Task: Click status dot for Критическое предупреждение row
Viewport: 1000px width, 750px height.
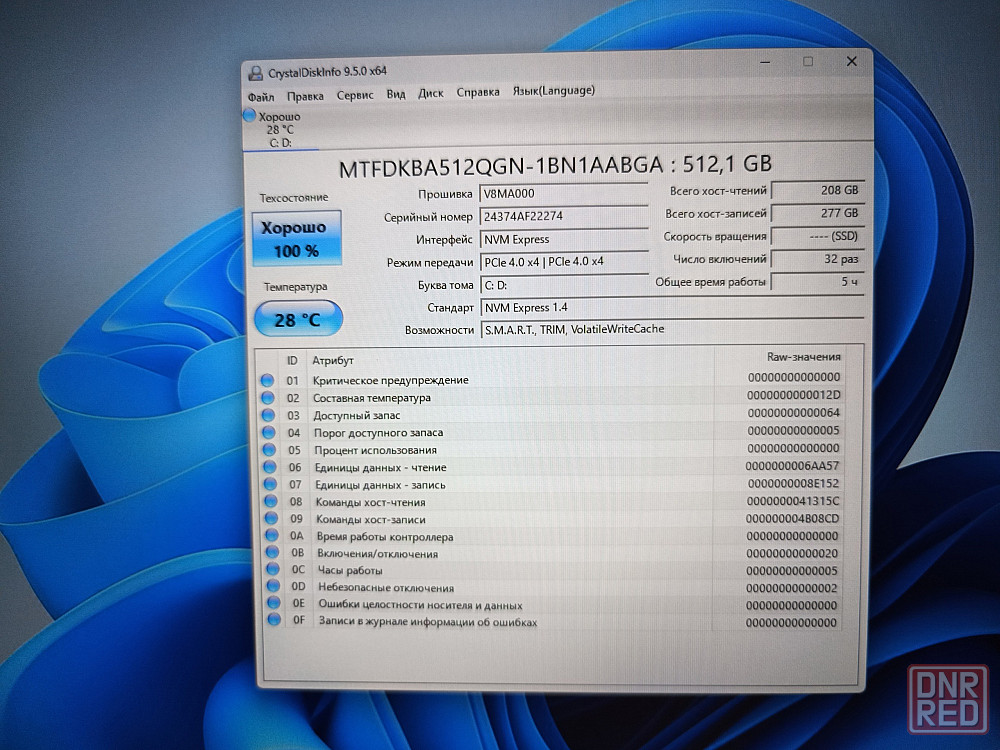Action: pyautogui.click(x=267, y=381)
